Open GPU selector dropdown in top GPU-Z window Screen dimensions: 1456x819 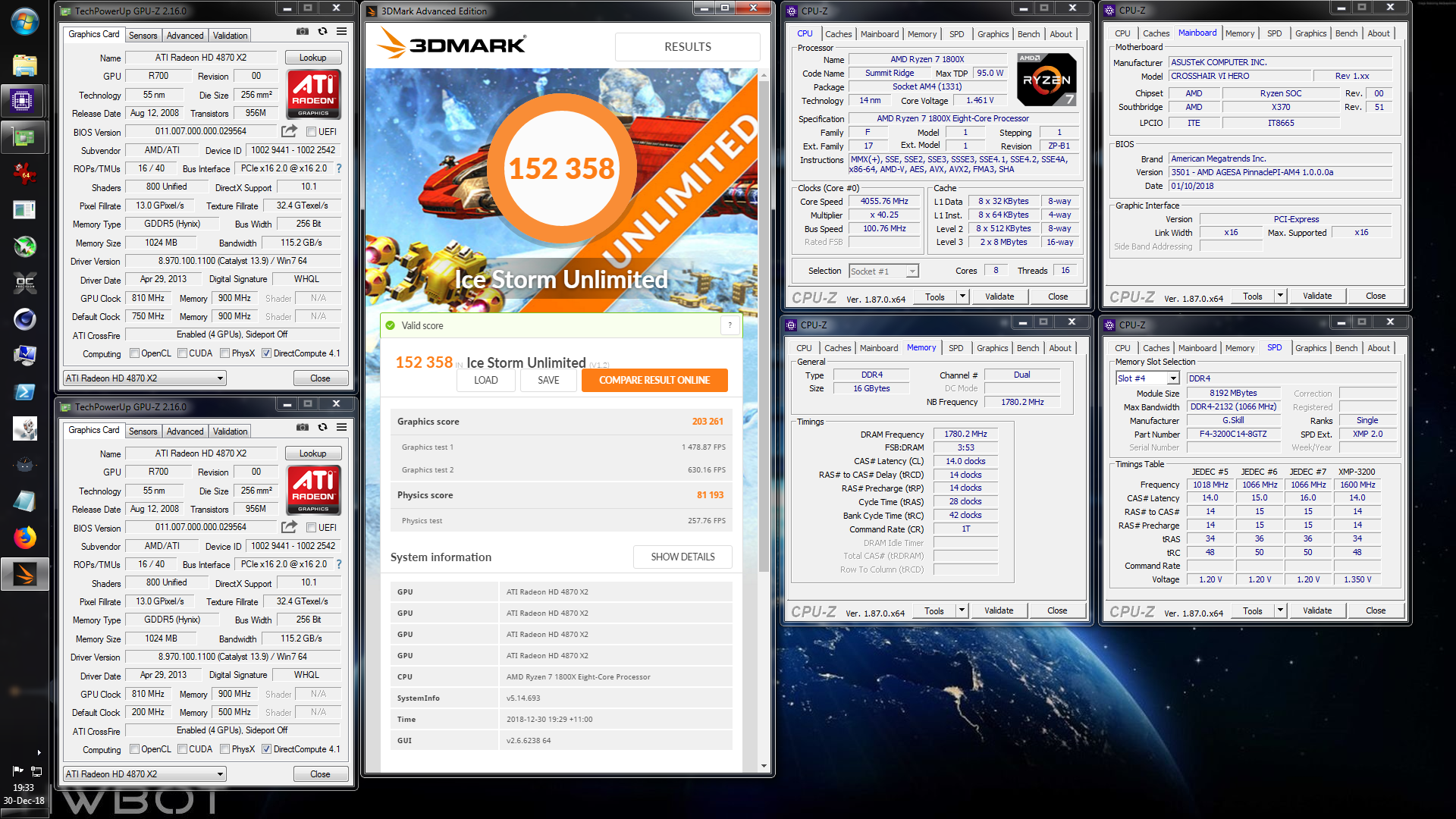pyautogui.click(x=145, y=378)
